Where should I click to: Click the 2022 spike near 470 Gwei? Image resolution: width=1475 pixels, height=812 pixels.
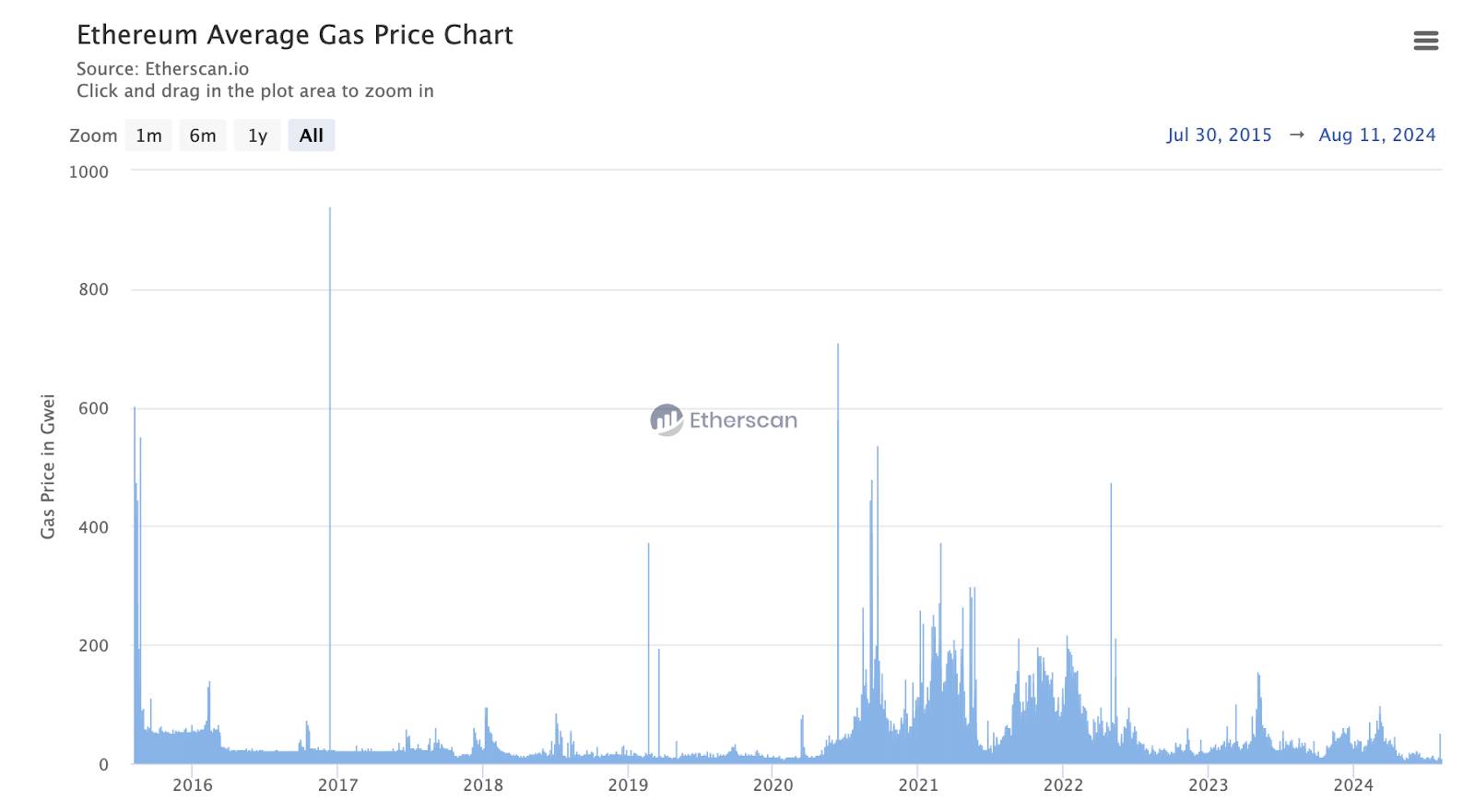pos(1111,623)
